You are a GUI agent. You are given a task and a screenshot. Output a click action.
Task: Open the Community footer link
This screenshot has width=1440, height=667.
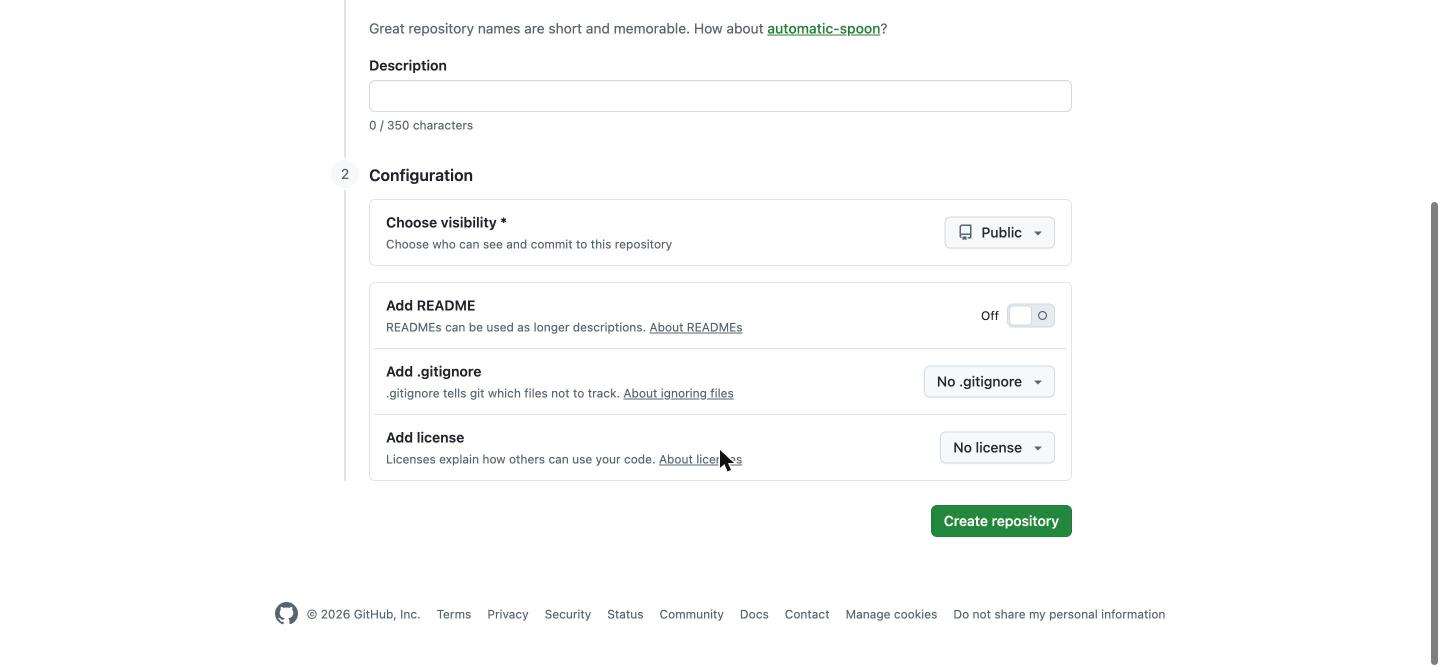(692, 615)
